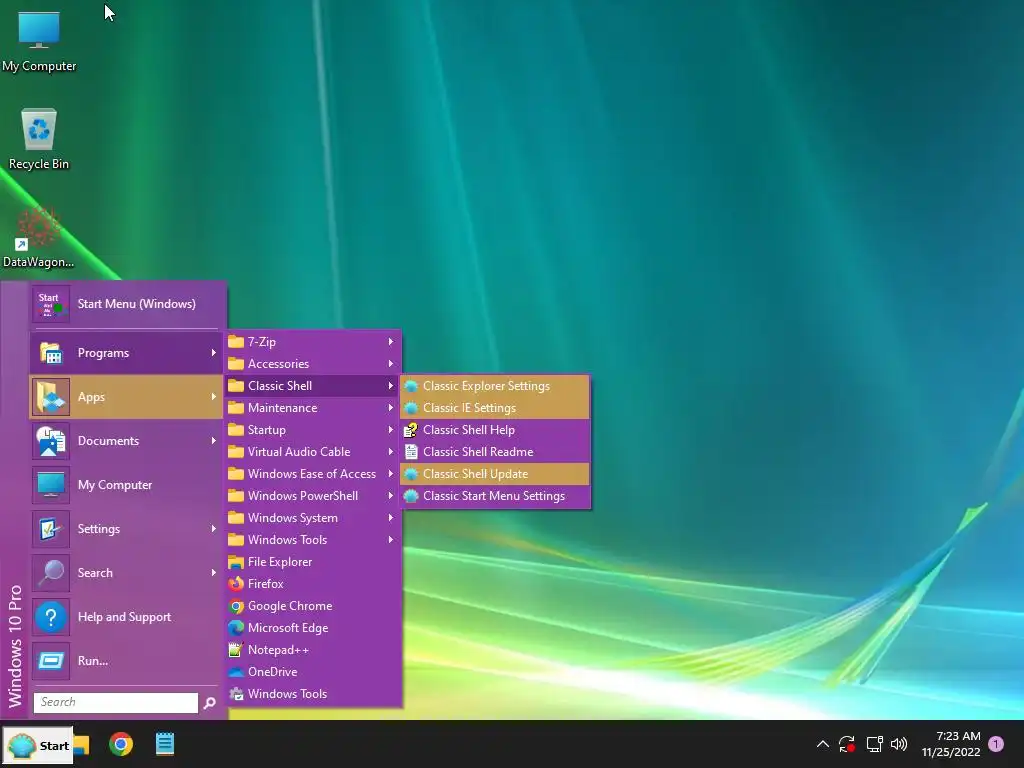Click the sync status tray icon
Screen dimensions: 1024x768
pyautogui.click(x=847, y=744)
